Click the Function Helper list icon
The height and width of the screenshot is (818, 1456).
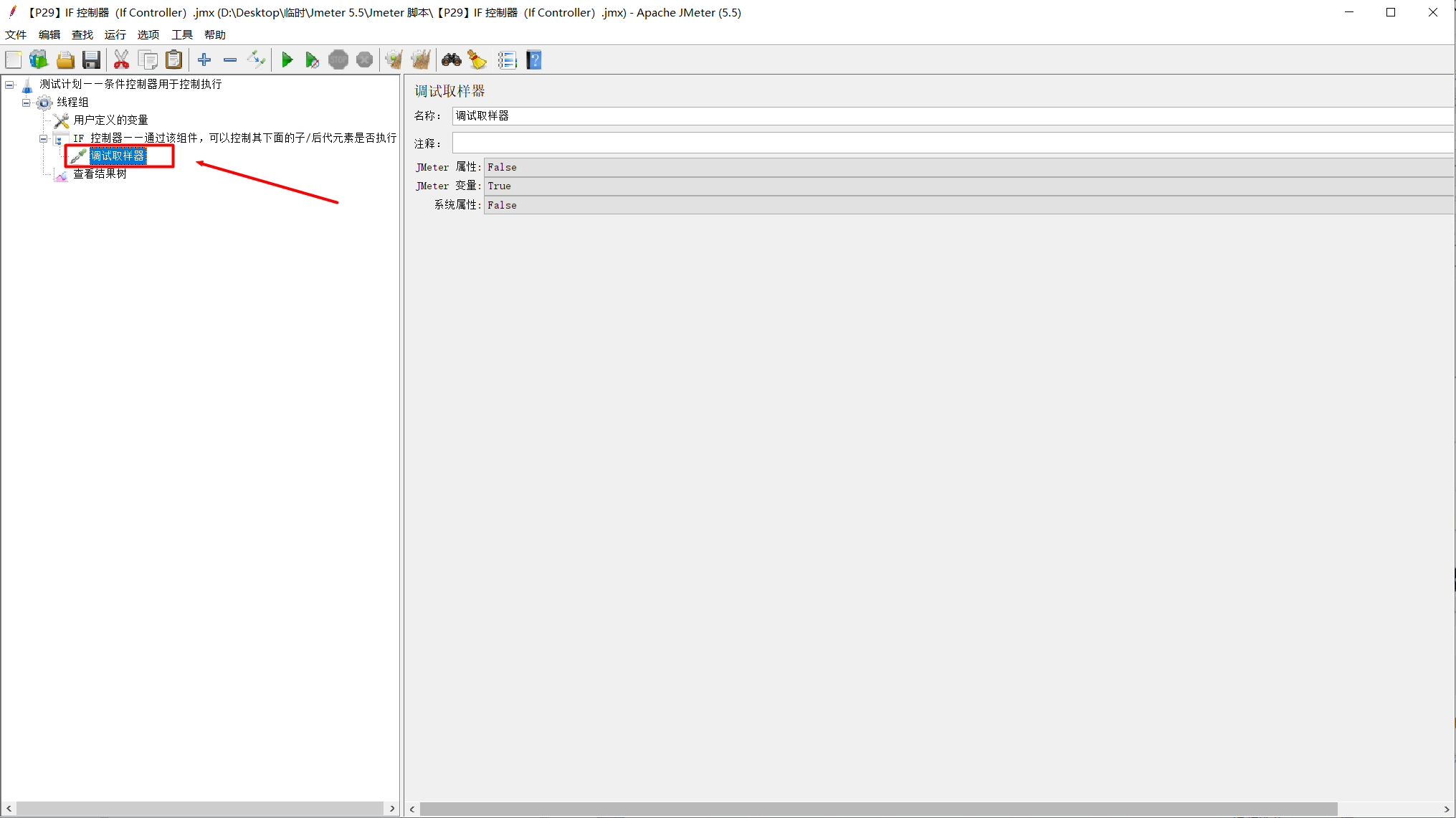pos(507,60)
